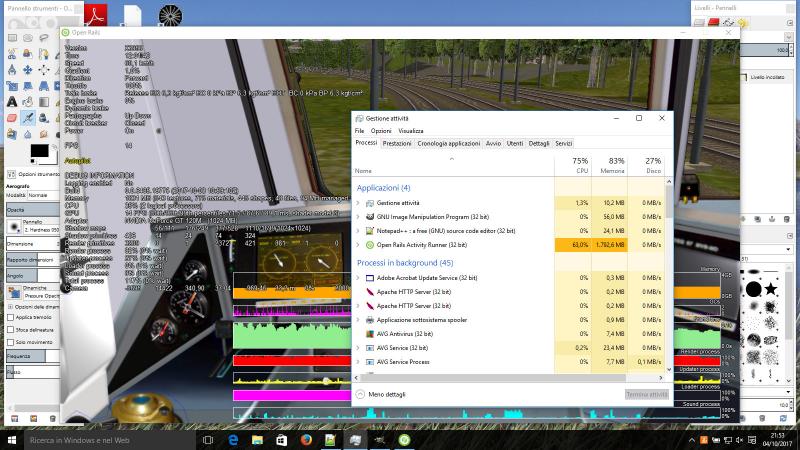Expand the Notepad++ process row

click(x=358, y=231)
